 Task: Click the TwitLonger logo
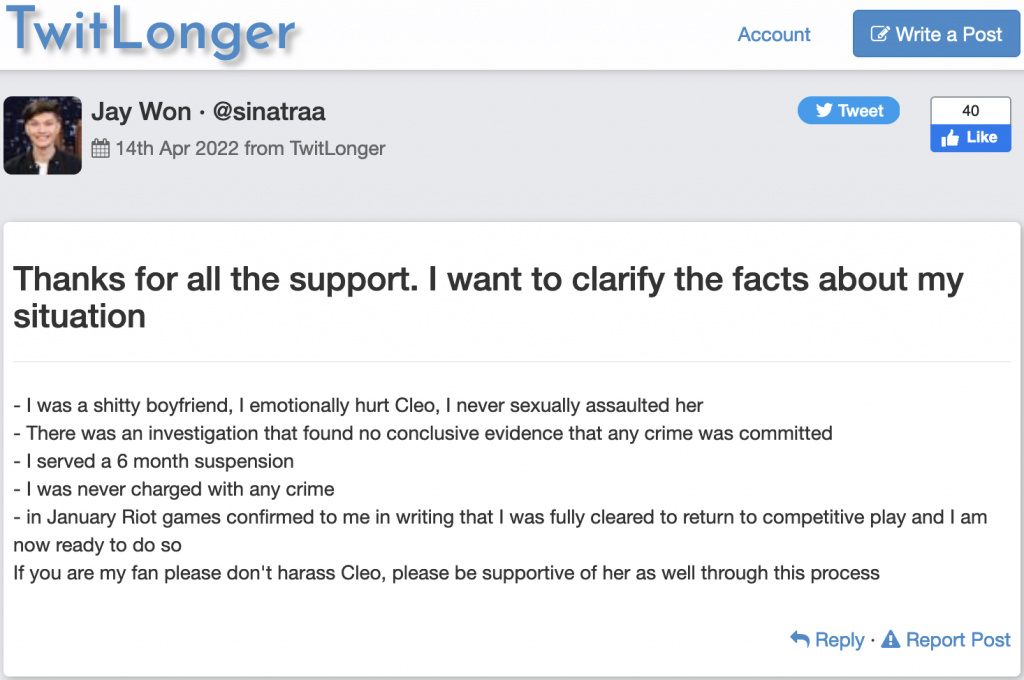153,32
